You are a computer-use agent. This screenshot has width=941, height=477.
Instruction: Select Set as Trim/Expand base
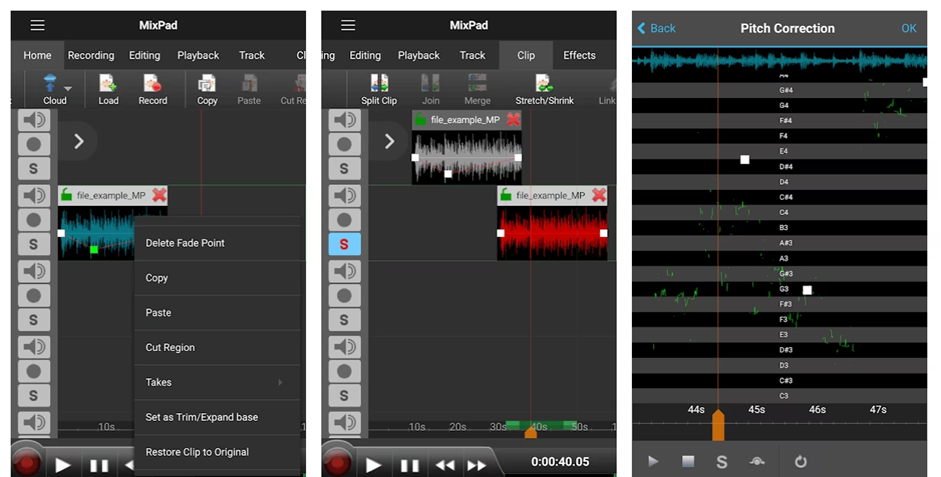click(x=217, y=417)
